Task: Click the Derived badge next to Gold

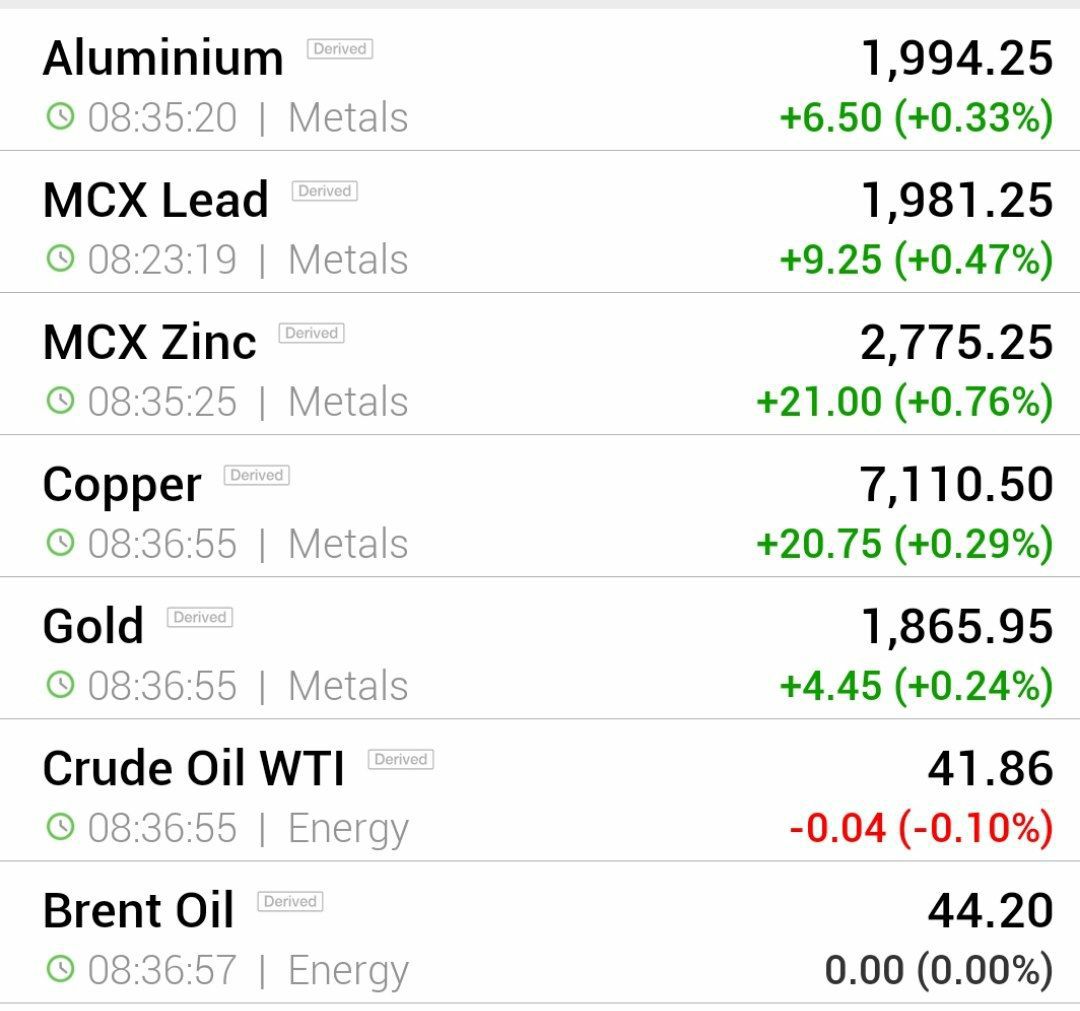Action: coord(200,617)
